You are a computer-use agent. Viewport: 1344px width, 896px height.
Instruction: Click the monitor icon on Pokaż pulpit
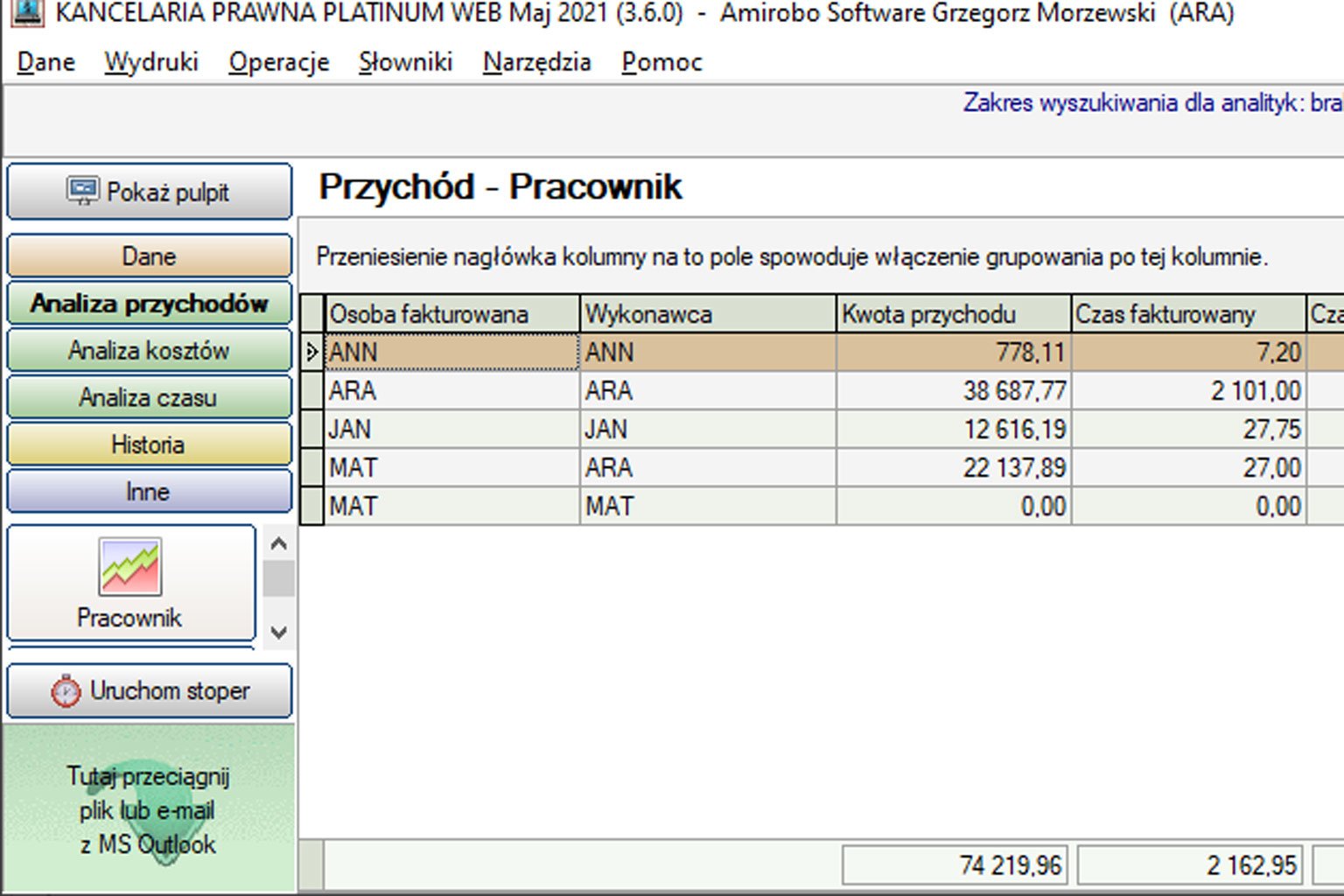pos(83,191)
